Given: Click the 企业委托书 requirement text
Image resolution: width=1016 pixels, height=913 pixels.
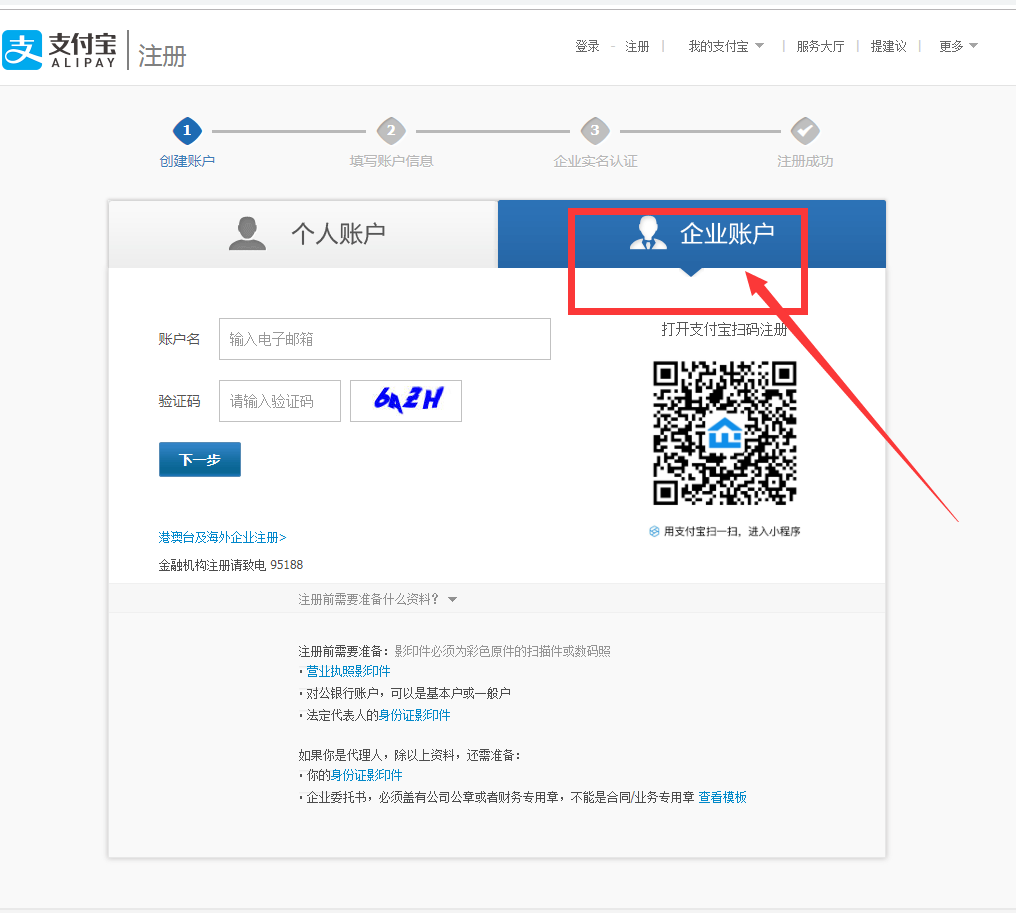Looking at the screenshot, I should pyautogui.click(x=500, y=797).
